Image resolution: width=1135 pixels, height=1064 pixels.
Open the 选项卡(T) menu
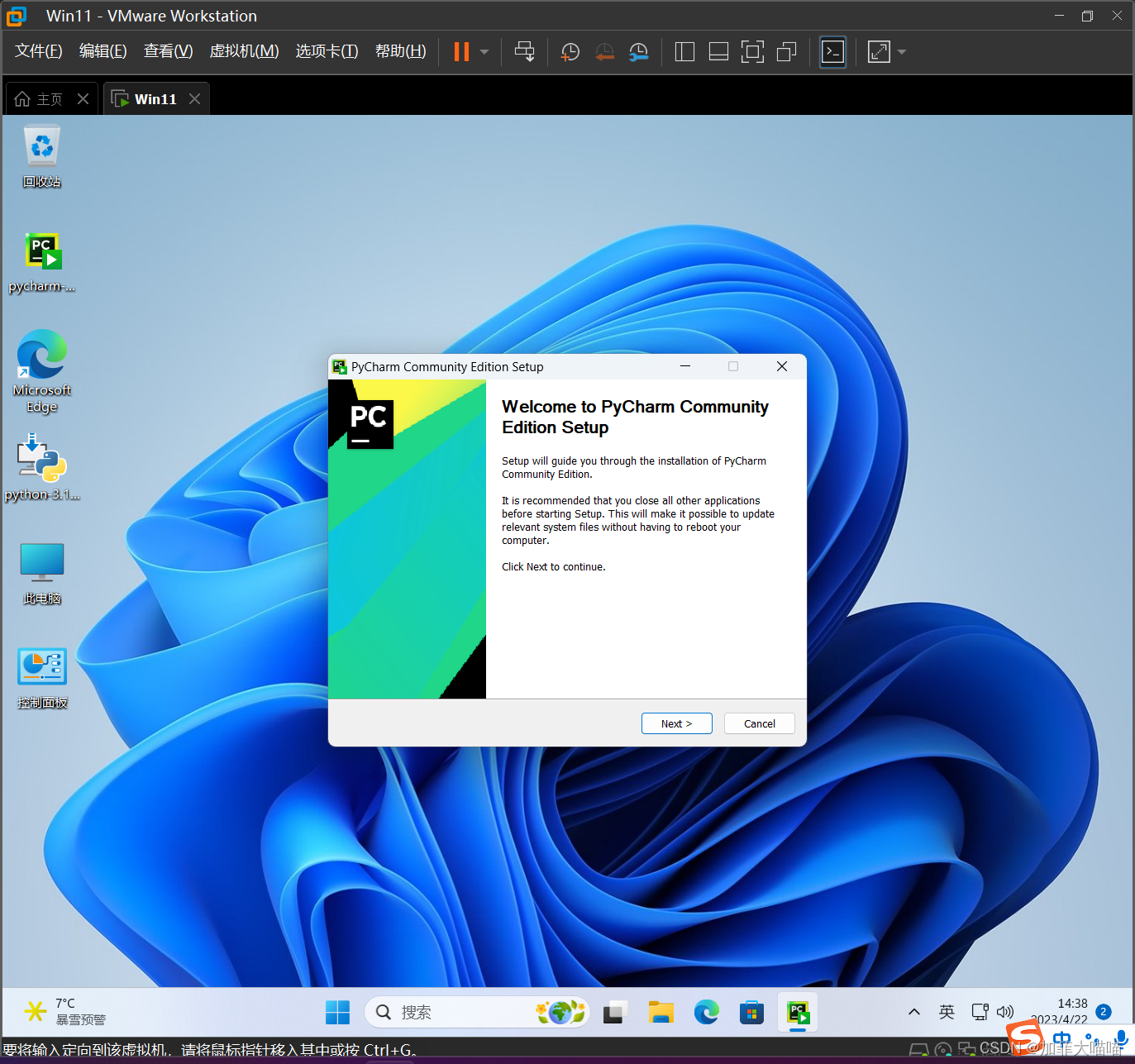[327, 51]
